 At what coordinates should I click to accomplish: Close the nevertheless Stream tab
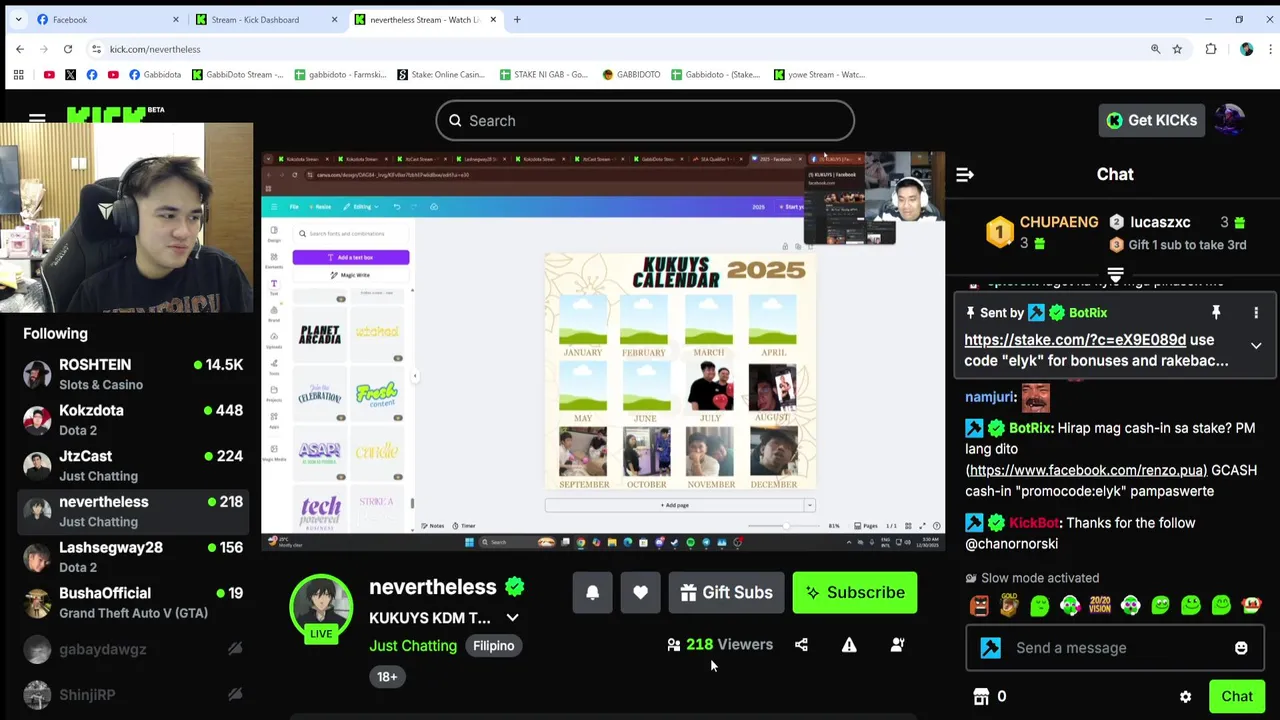[x=493, y=20]
